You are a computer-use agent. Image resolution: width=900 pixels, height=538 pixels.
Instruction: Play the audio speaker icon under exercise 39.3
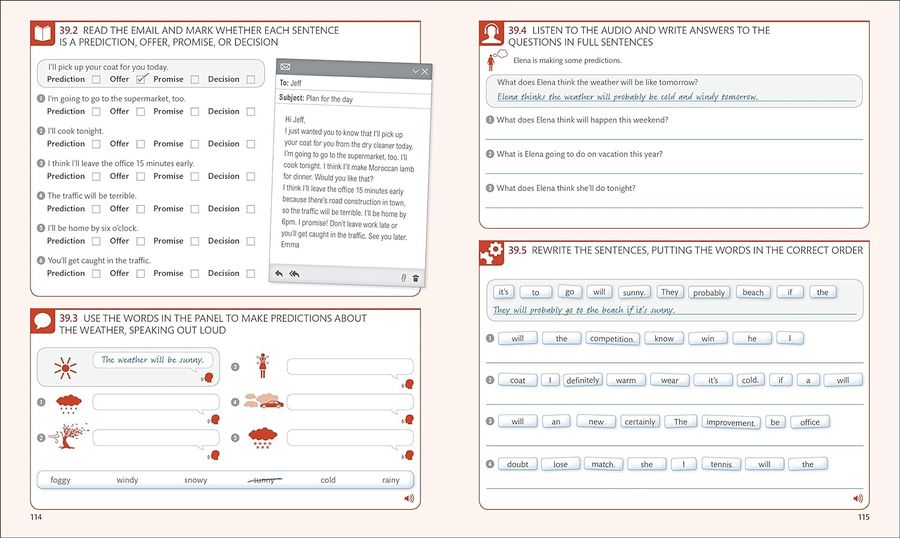click(409, 498)
